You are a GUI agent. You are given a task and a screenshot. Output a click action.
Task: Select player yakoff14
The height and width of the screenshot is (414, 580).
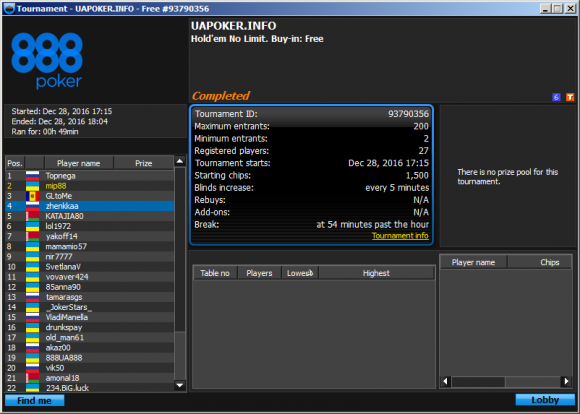tap(90, 236)
